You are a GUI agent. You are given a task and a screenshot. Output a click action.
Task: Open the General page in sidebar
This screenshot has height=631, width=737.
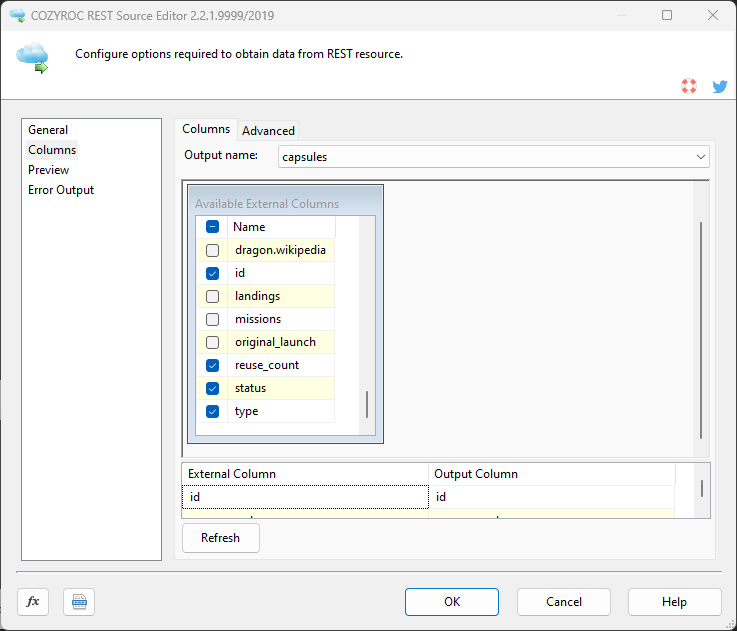tap(48, 130)
